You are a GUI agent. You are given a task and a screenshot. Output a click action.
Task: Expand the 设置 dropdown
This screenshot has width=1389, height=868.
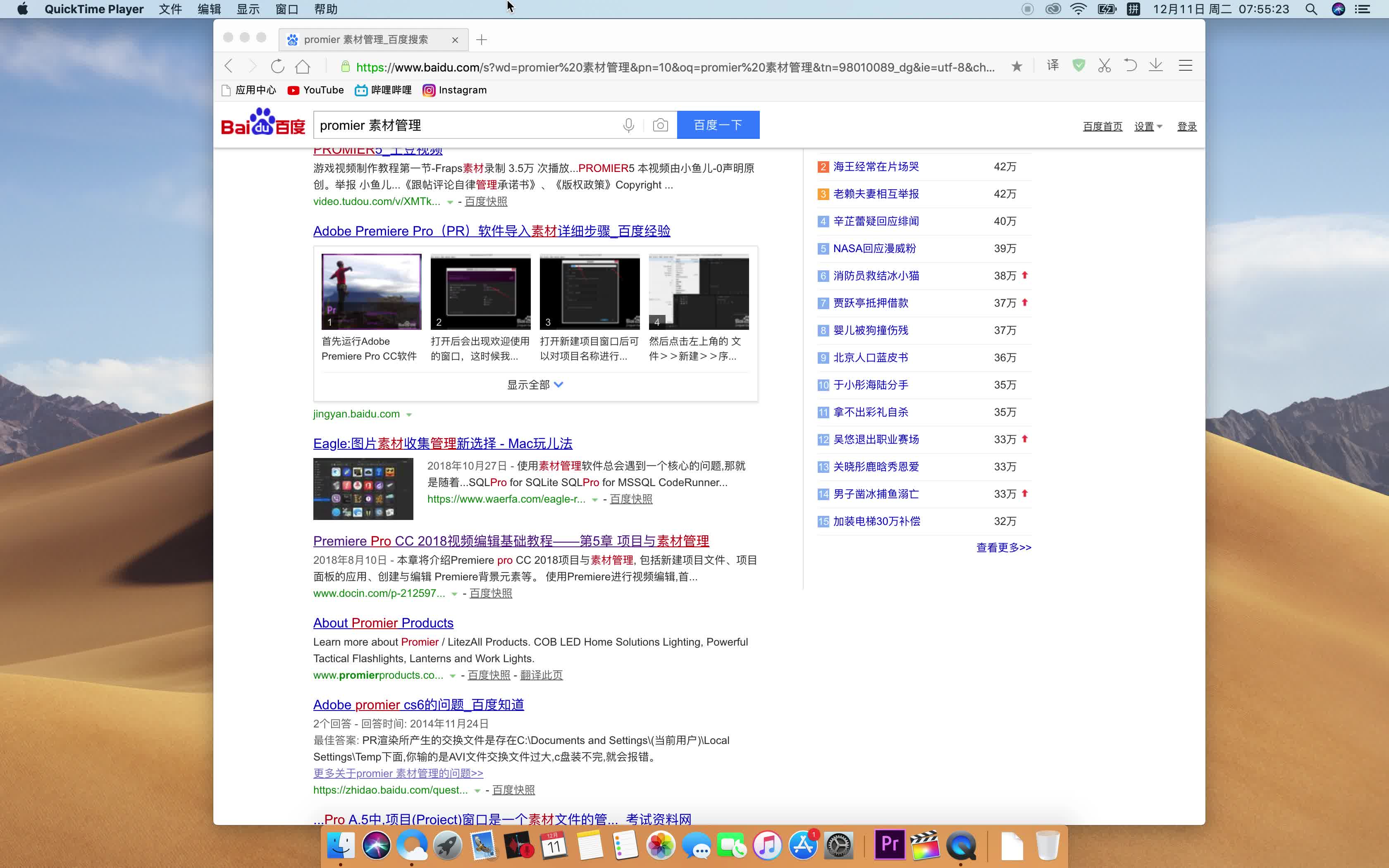pyautogui.click(x=1148, y=126)
